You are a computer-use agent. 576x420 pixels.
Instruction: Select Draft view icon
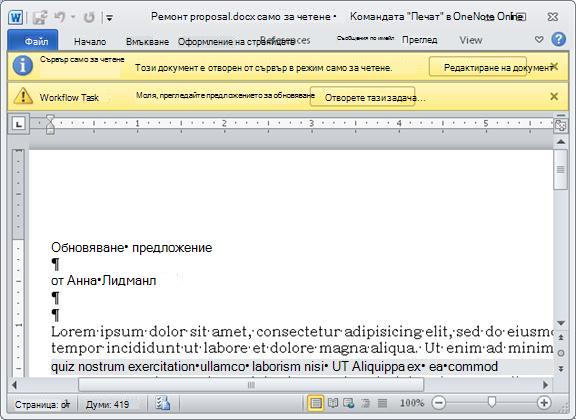tap(382, 403)
